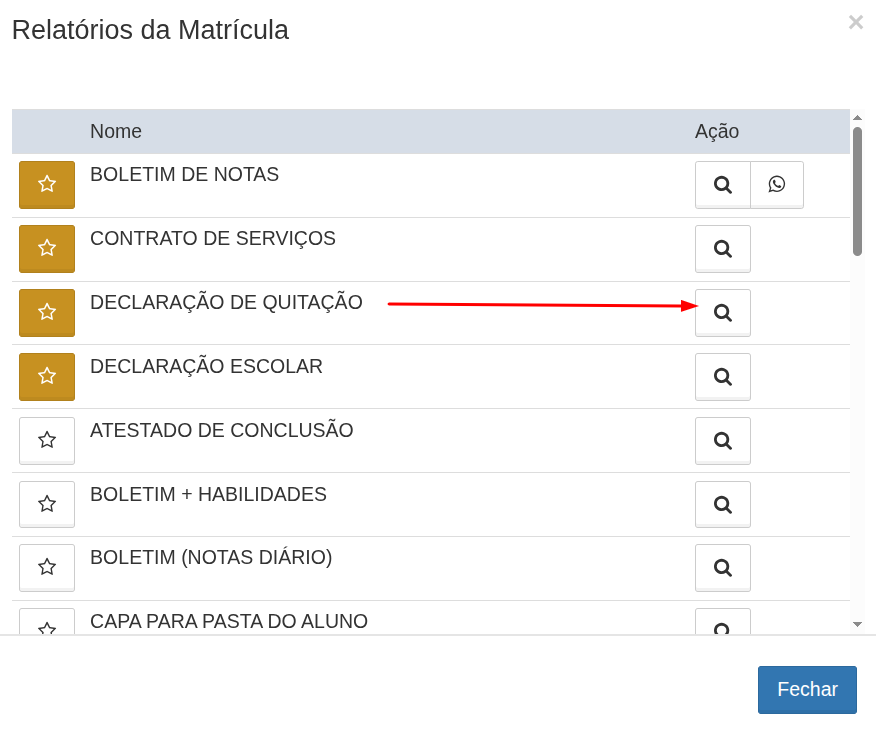The height and width of the screenshot is (734, 876).
Task: Click the report list scrollbar thumb
Action: 857,190
